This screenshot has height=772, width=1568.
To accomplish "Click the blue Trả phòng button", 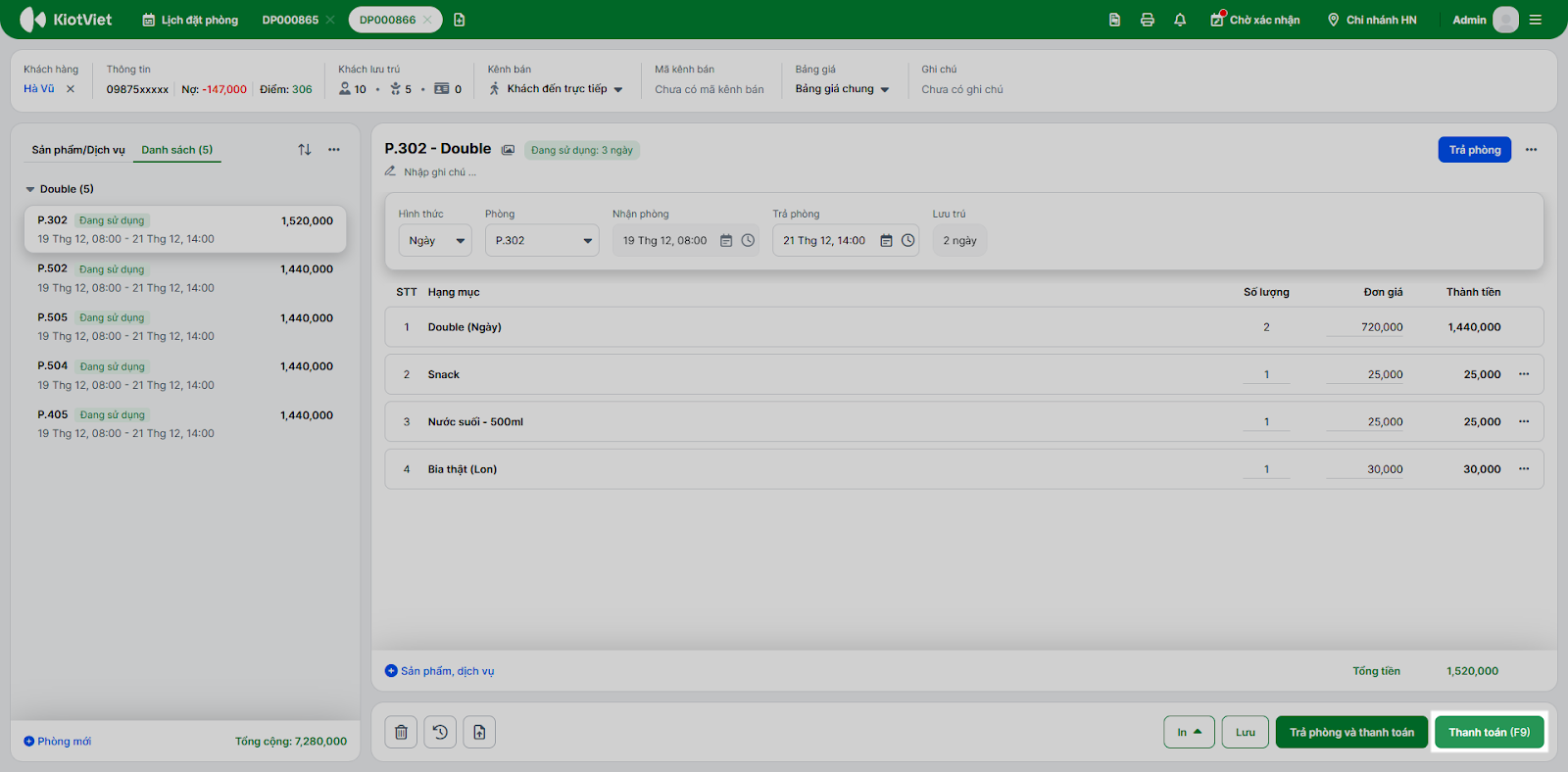I will pyautogui.click(x=1475, y=150).
